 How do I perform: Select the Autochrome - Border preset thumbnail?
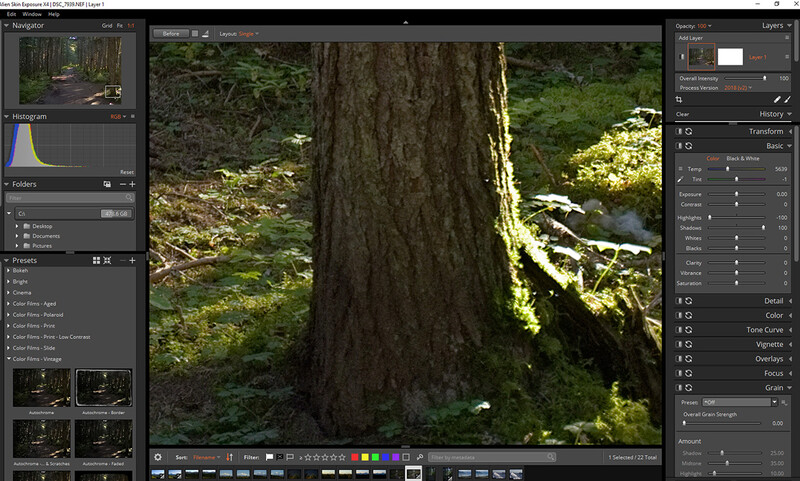(104, 388)
